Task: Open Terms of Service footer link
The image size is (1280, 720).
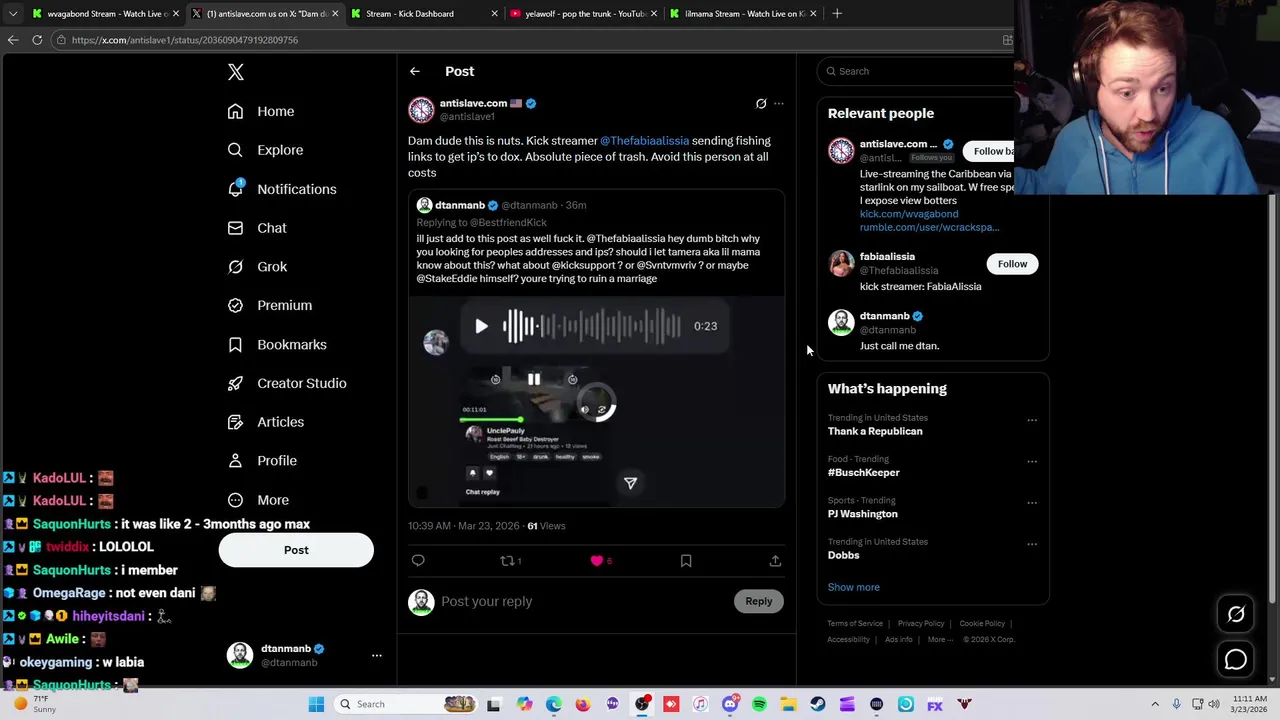Action: click(x=855, y=623)
